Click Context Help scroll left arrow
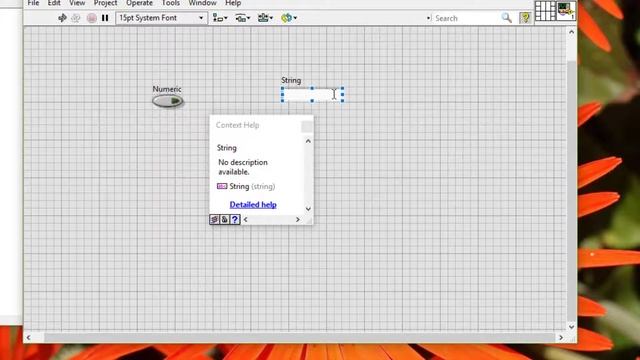Screen dimensions: 640x360 tap(245, 220)
